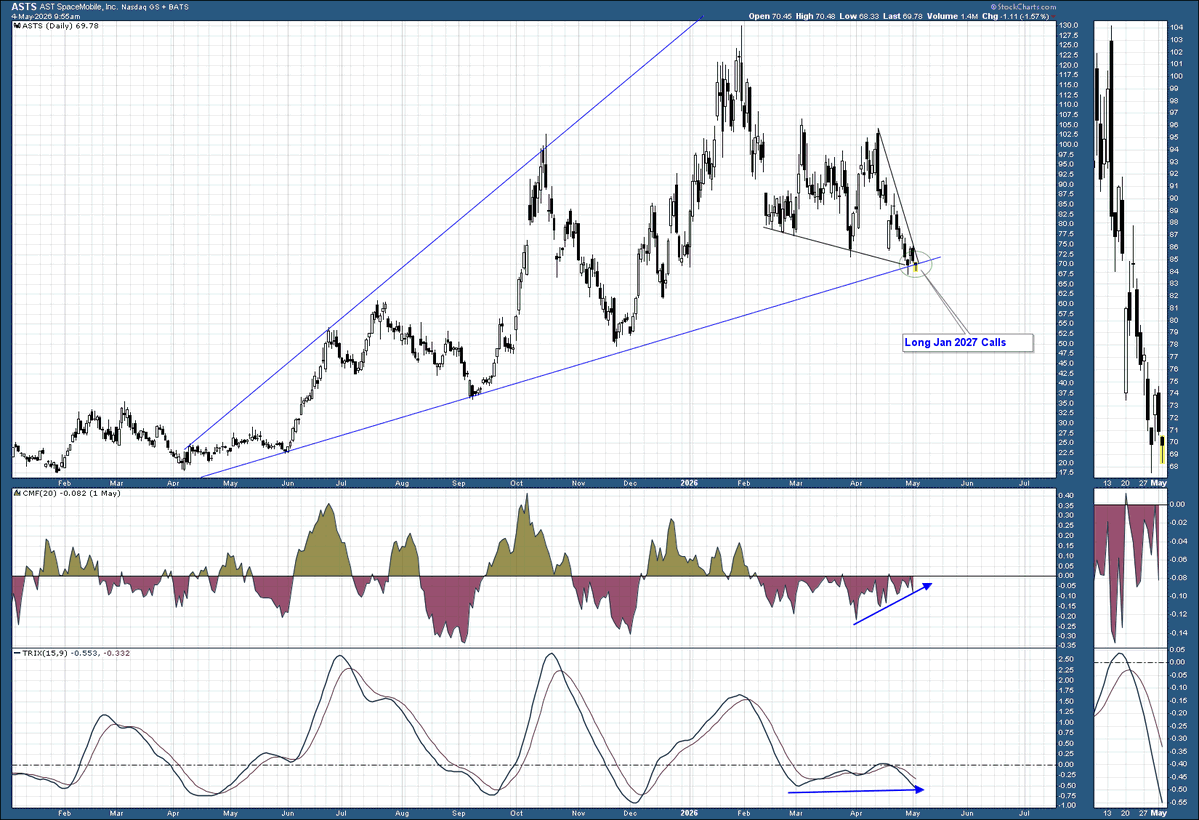The image size is (1199, 820).
Task: Click the zoomed CMF thumbnail panel
Action: pos(1129,569)
